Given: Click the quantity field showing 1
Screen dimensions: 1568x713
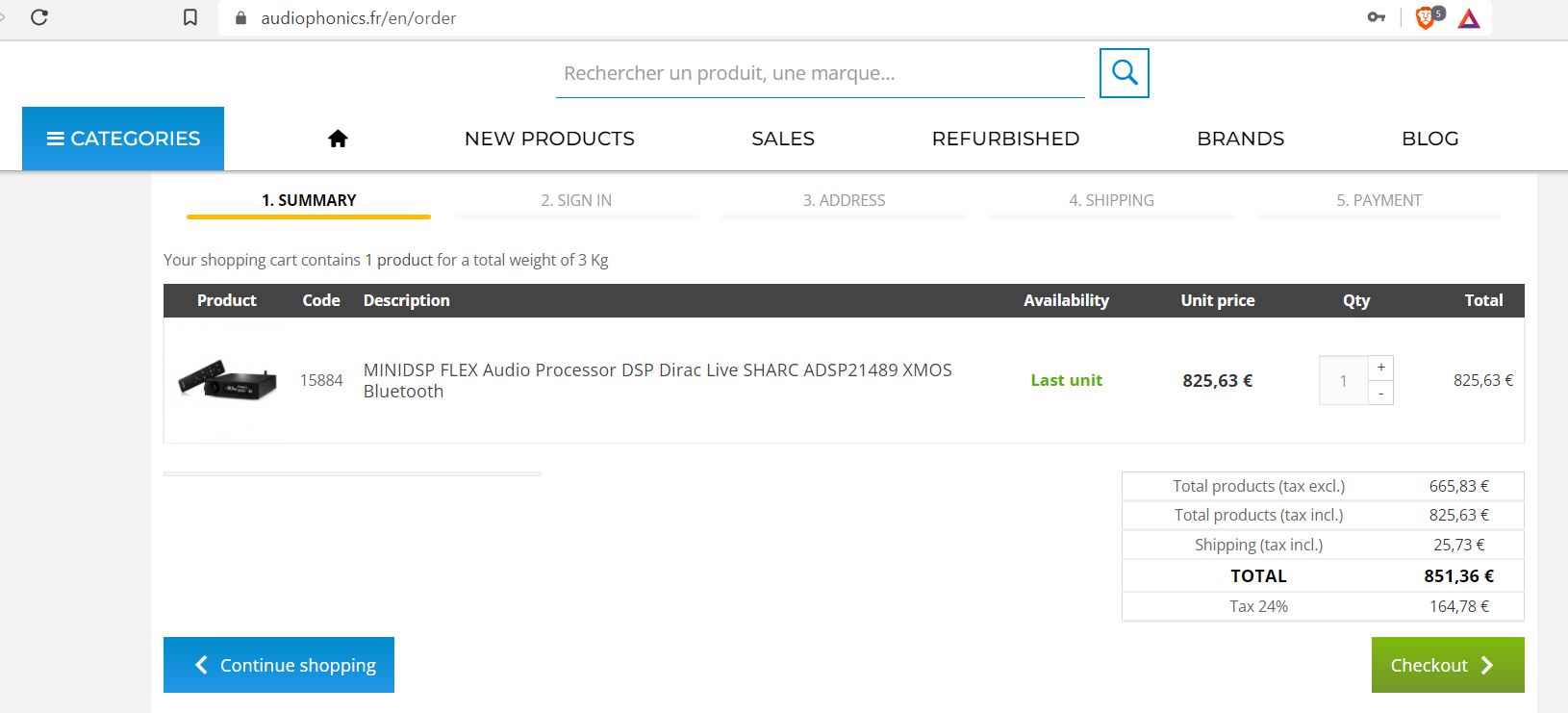Looking at the screenshot, I should coord(1344,380).
